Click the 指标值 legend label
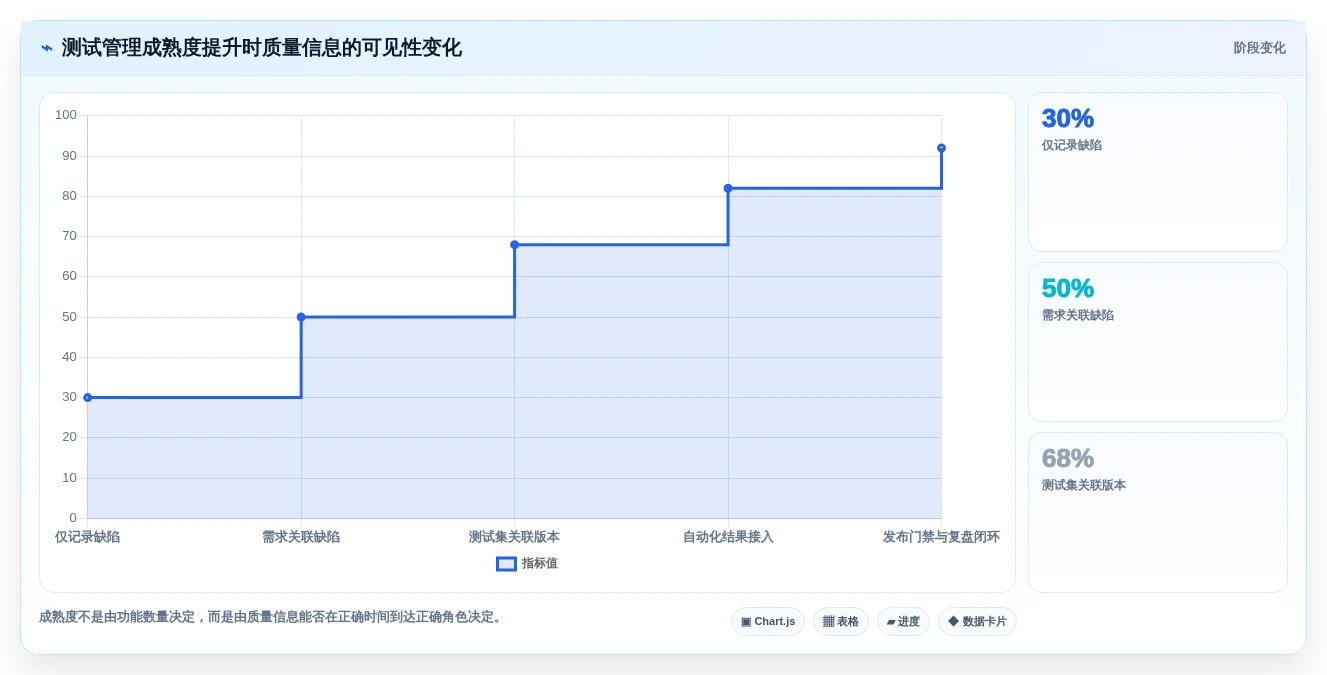Screen dimensions: 1327x675 pos(540,564)
